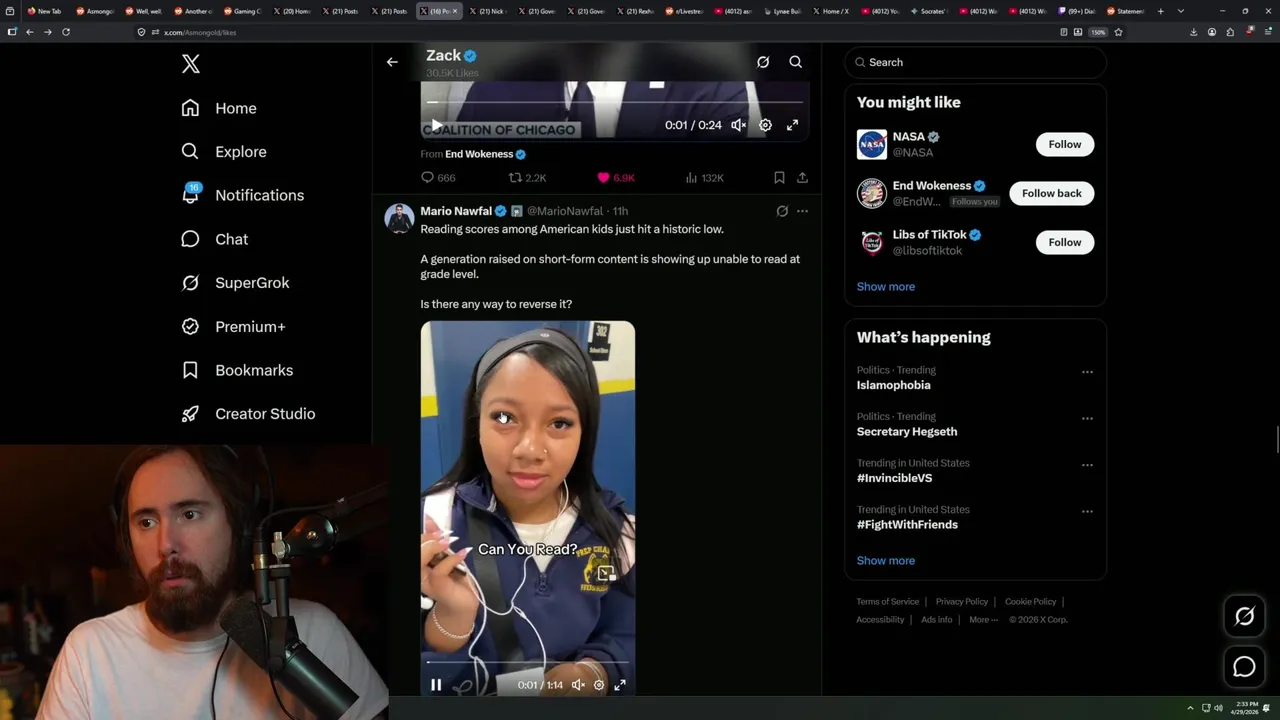The height and width of the screenshot is (720, 1280).
Task: Open the Terms of Service link
Action: (x=888, y=602)
